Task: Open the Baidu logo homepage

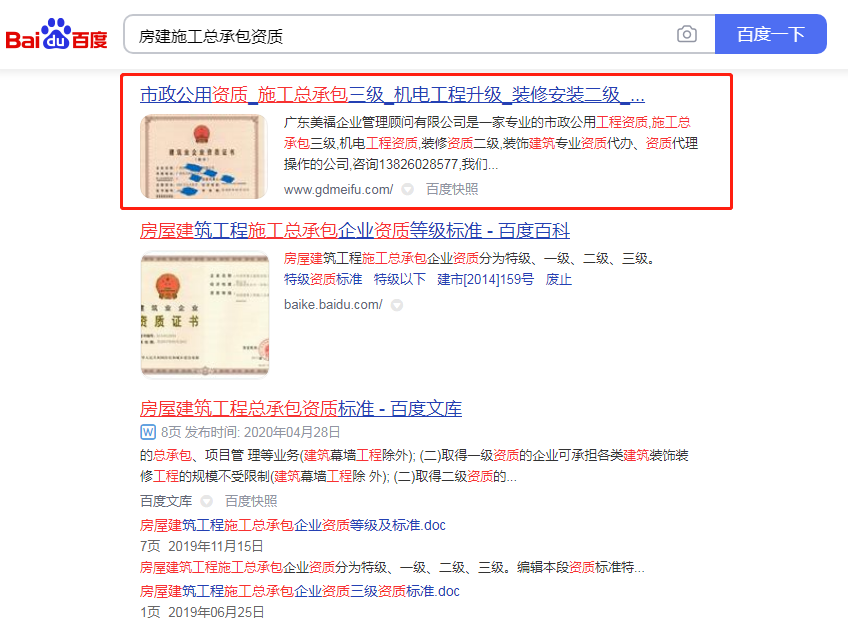Action: [x=56, y=34]
